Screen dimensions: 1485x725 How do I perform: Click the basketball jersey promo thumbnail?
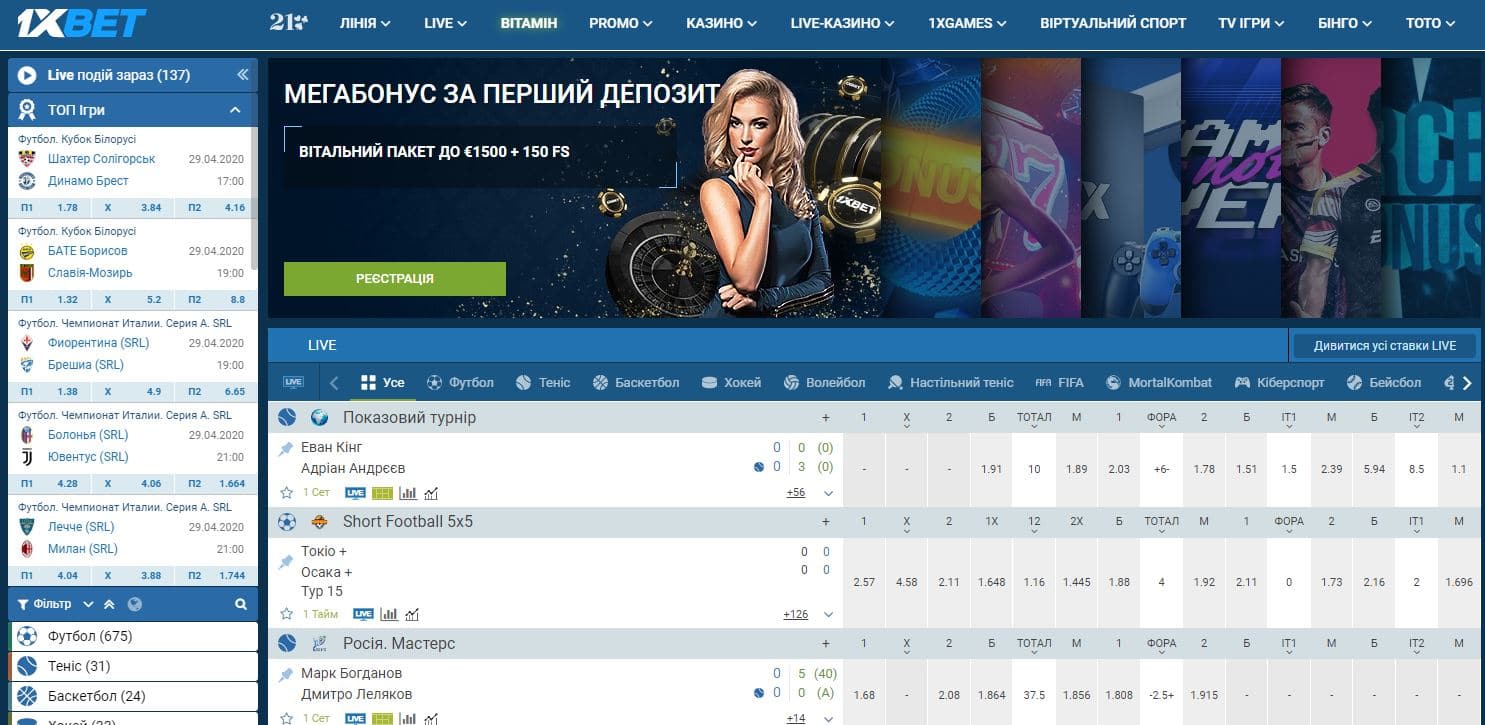point(1030,188)
